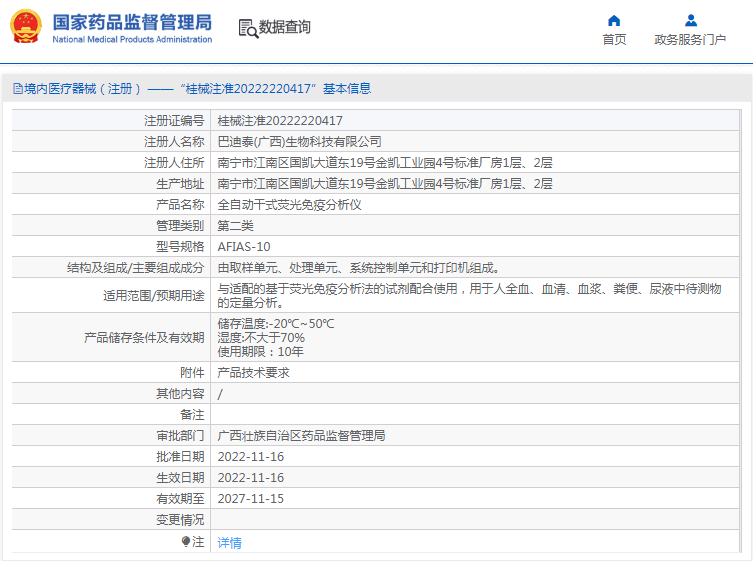Open the 详情 link
753x561 pixels.
click(x=229, y=543)
